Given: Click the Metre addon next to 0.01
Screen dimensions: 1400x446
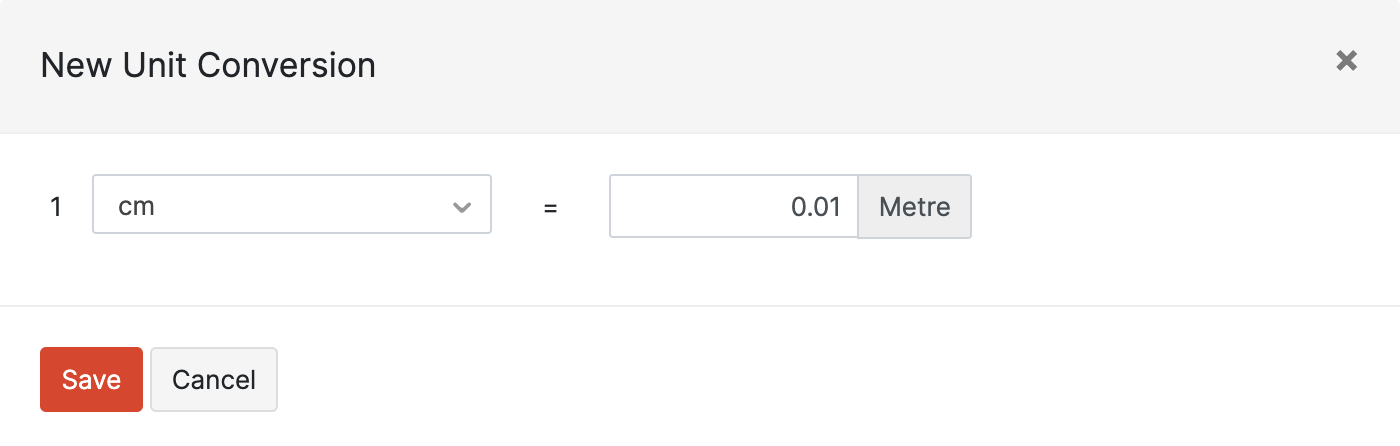Looking at the screenshot, I should (914, 207).
